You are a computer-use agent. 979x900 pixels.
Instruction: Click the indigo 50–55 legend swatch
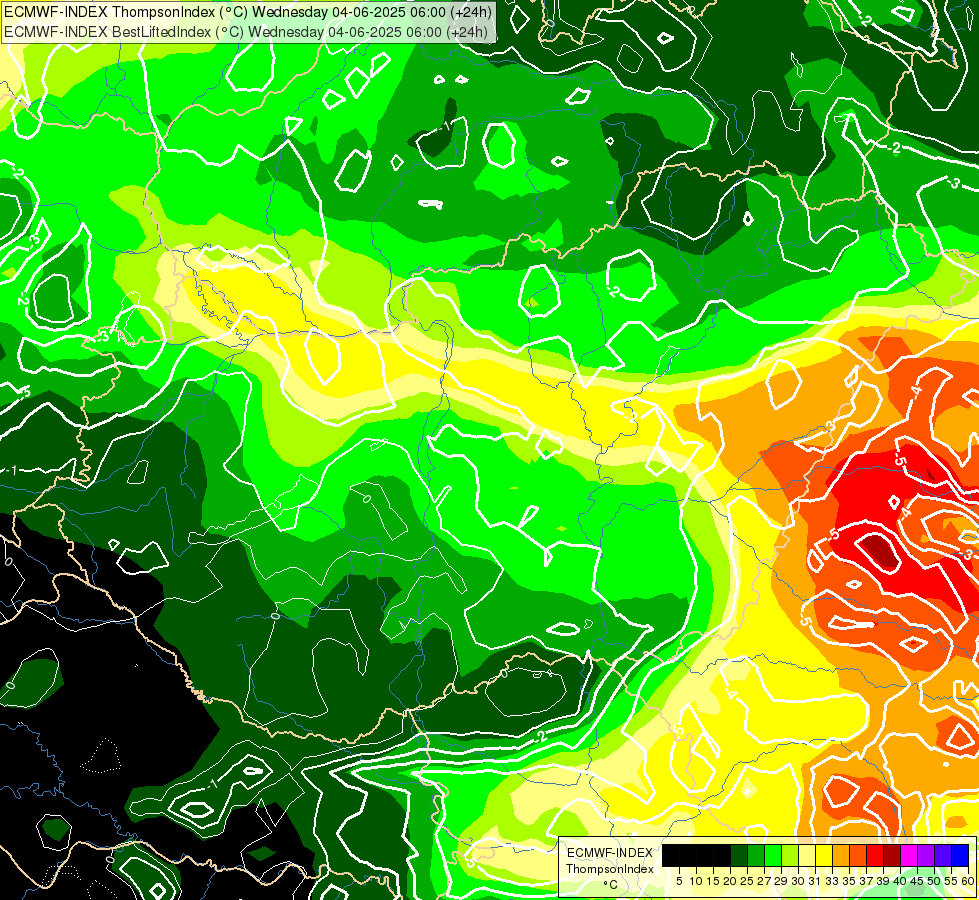[943, 856]
